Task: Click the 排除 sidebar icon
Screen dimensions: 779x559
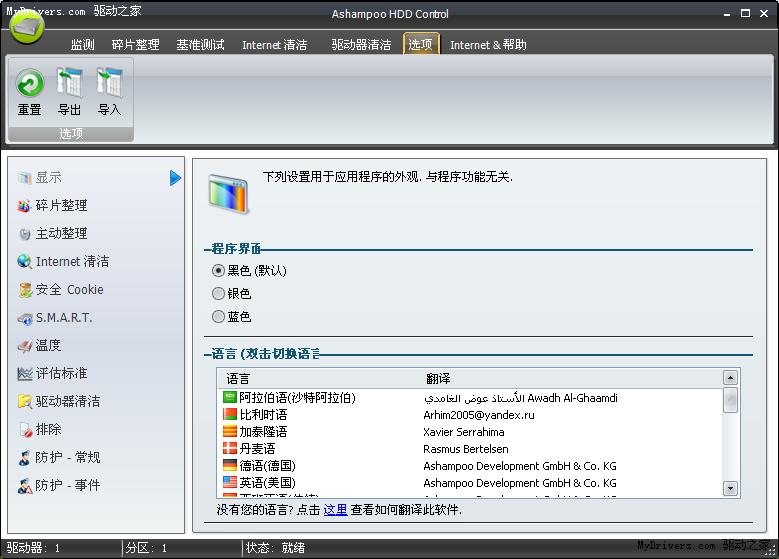Action: point(25,430)
